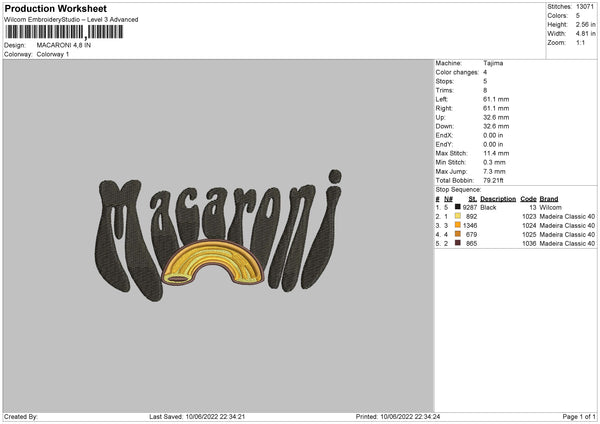Click the 'N#' column header
Image resolution: width=600 pixels, height=424 pixels.
pyautogui.click(x=448, y=199)
